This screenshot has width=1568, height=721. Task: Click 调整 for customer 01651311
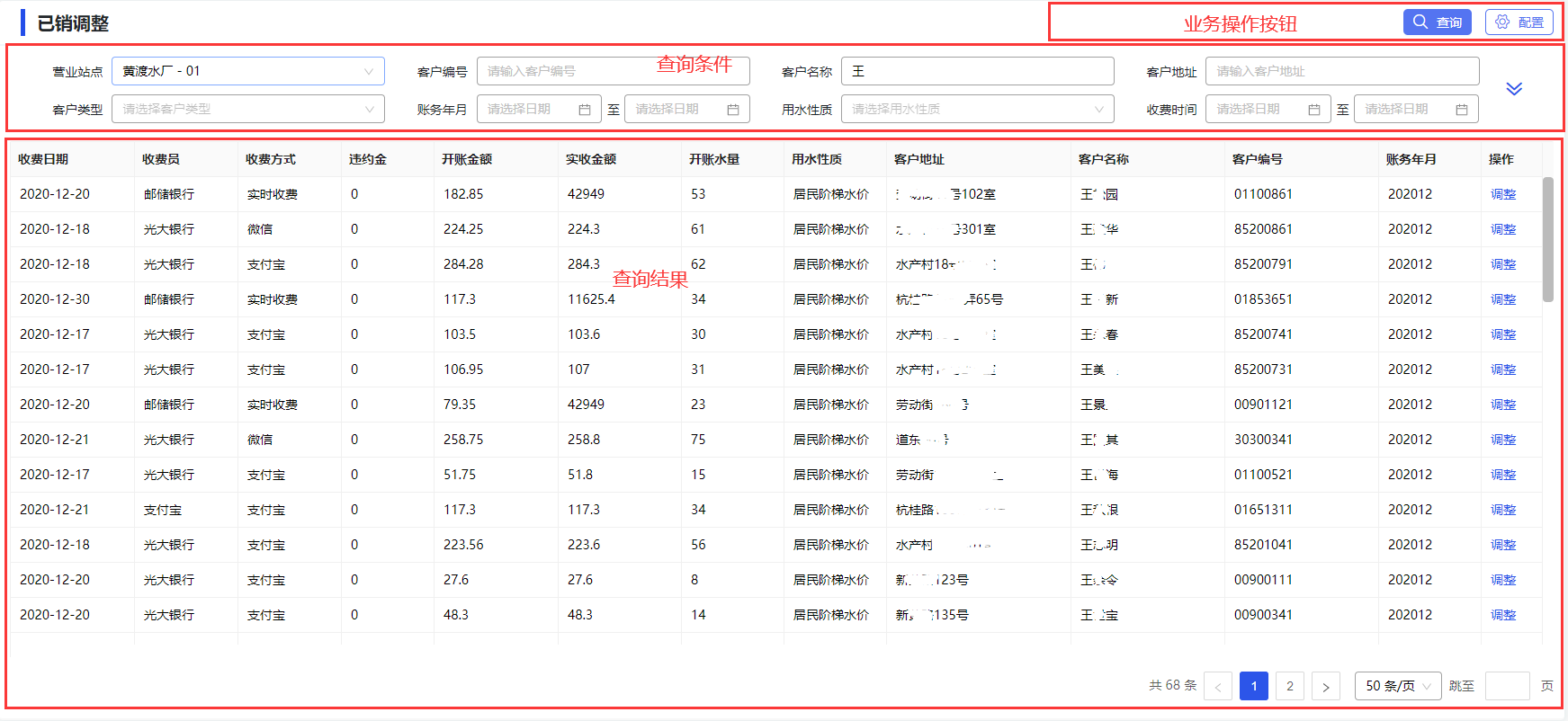[1503, 510]
